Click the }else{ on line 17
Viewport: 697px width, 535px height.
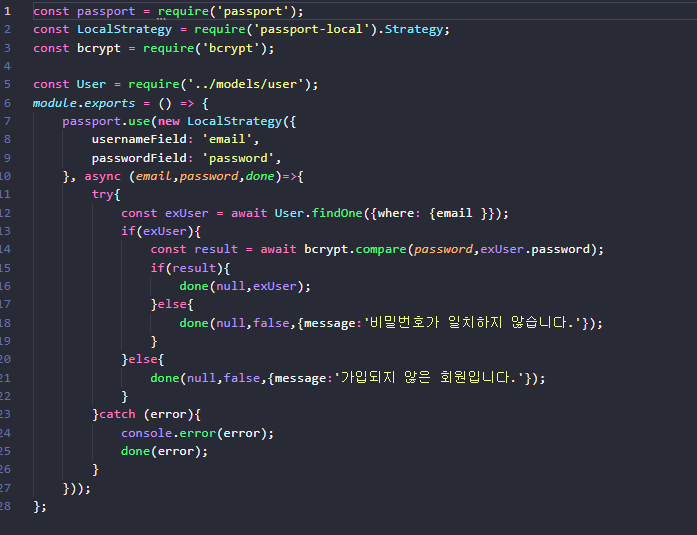click(x=172, y=304)
